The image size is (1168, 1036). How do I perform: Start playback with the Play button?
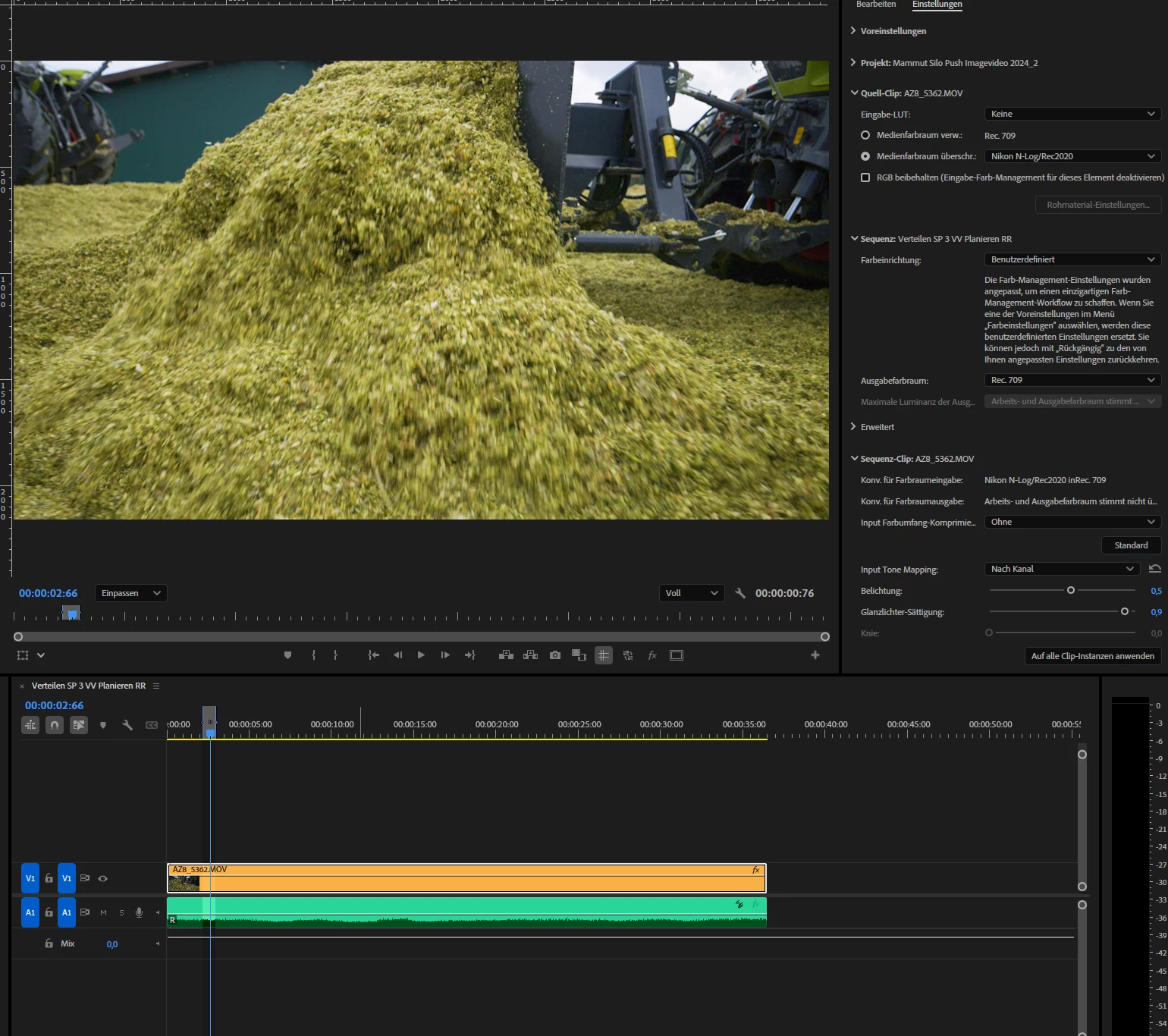click(421, 655)
